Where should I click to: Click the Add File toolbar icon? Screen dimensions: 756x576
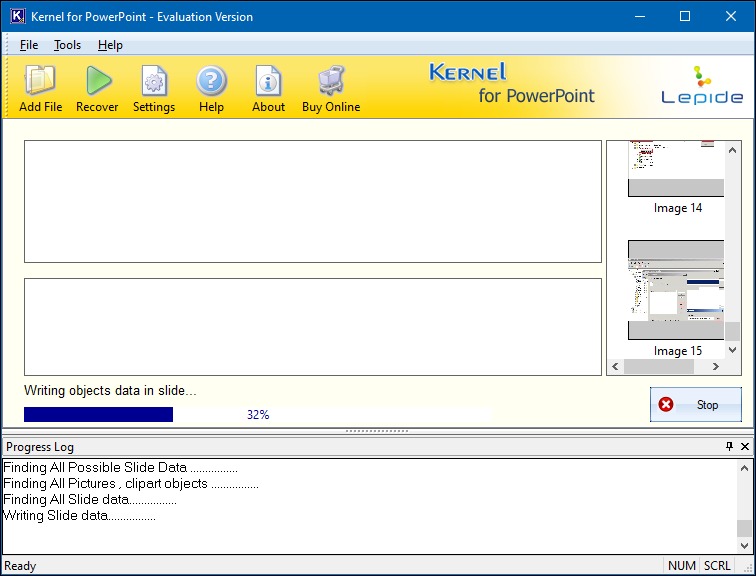click(40, 80)
